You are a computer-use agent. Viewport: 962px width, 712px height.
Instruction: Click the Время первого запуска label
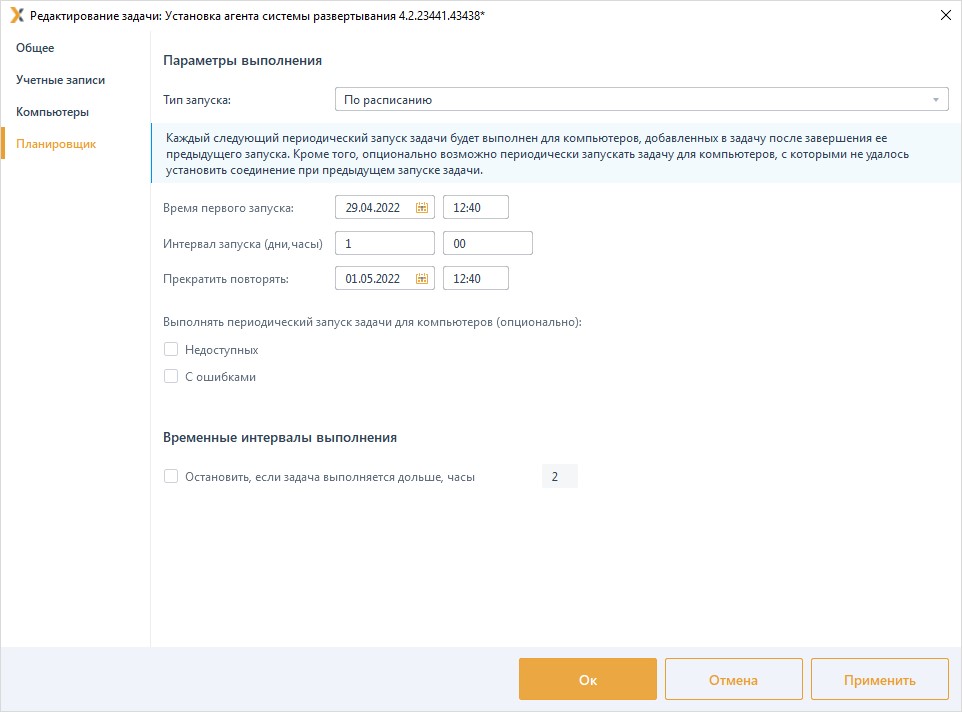(228, 208)
